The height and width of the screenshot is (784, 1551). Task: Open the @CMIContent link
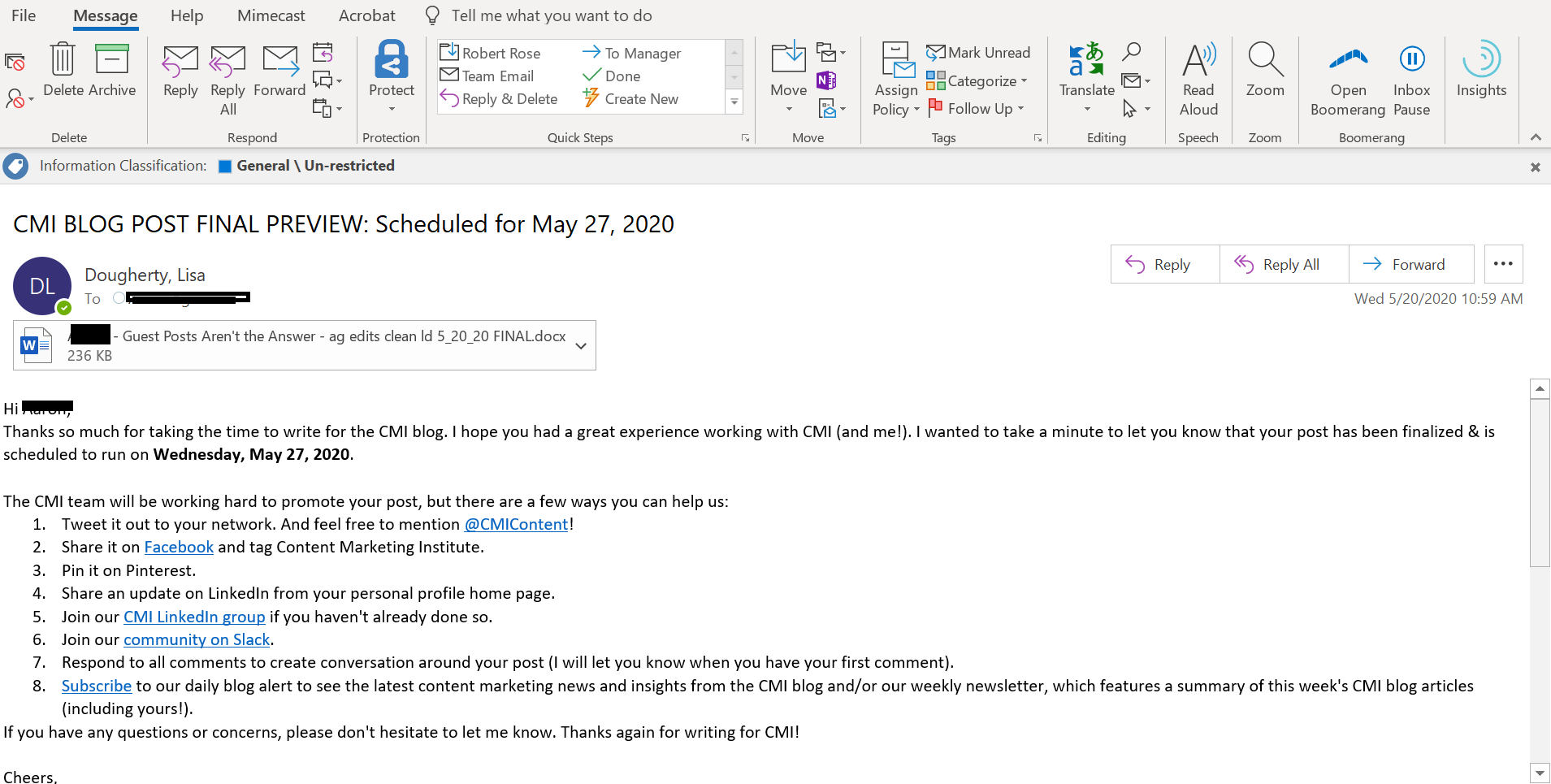click(x=516, y=524)
